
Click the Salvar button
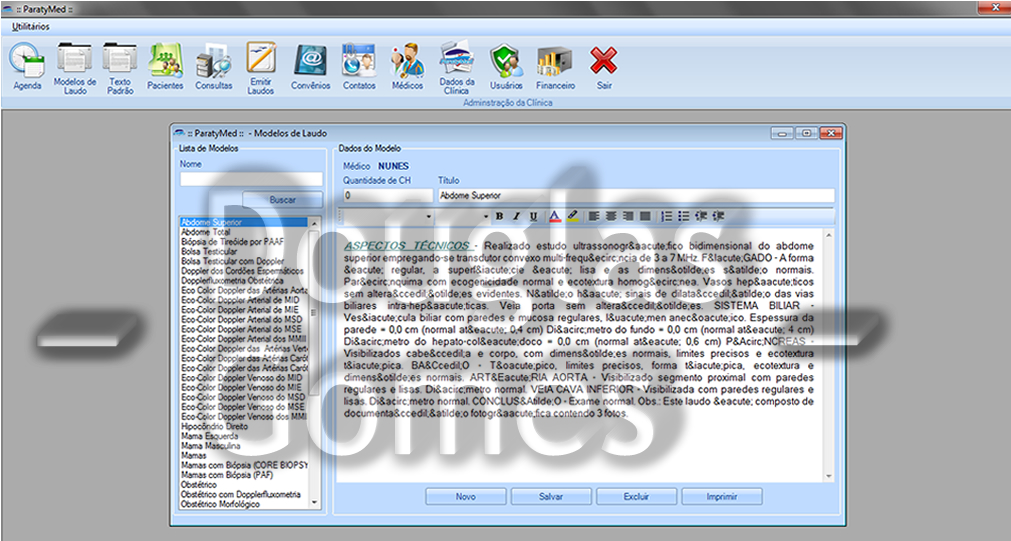[x=551, y=496]
